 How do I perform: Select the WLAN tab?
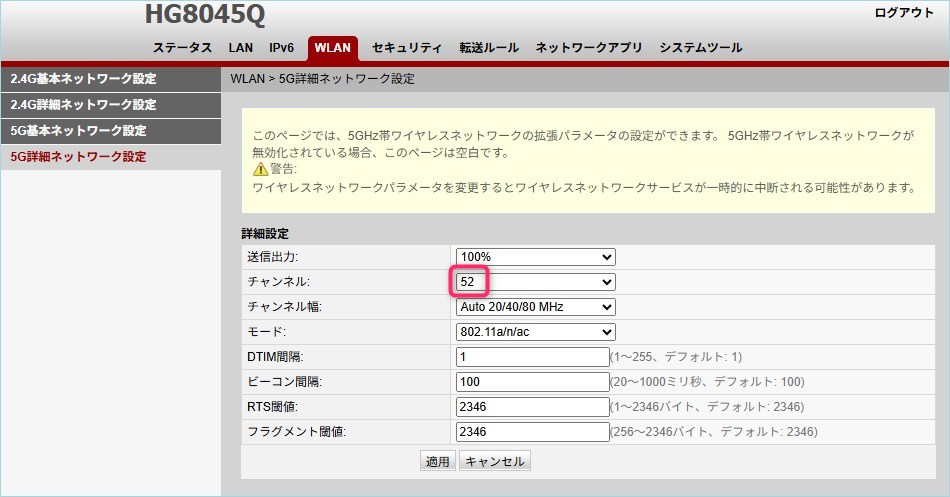[333, 48]
